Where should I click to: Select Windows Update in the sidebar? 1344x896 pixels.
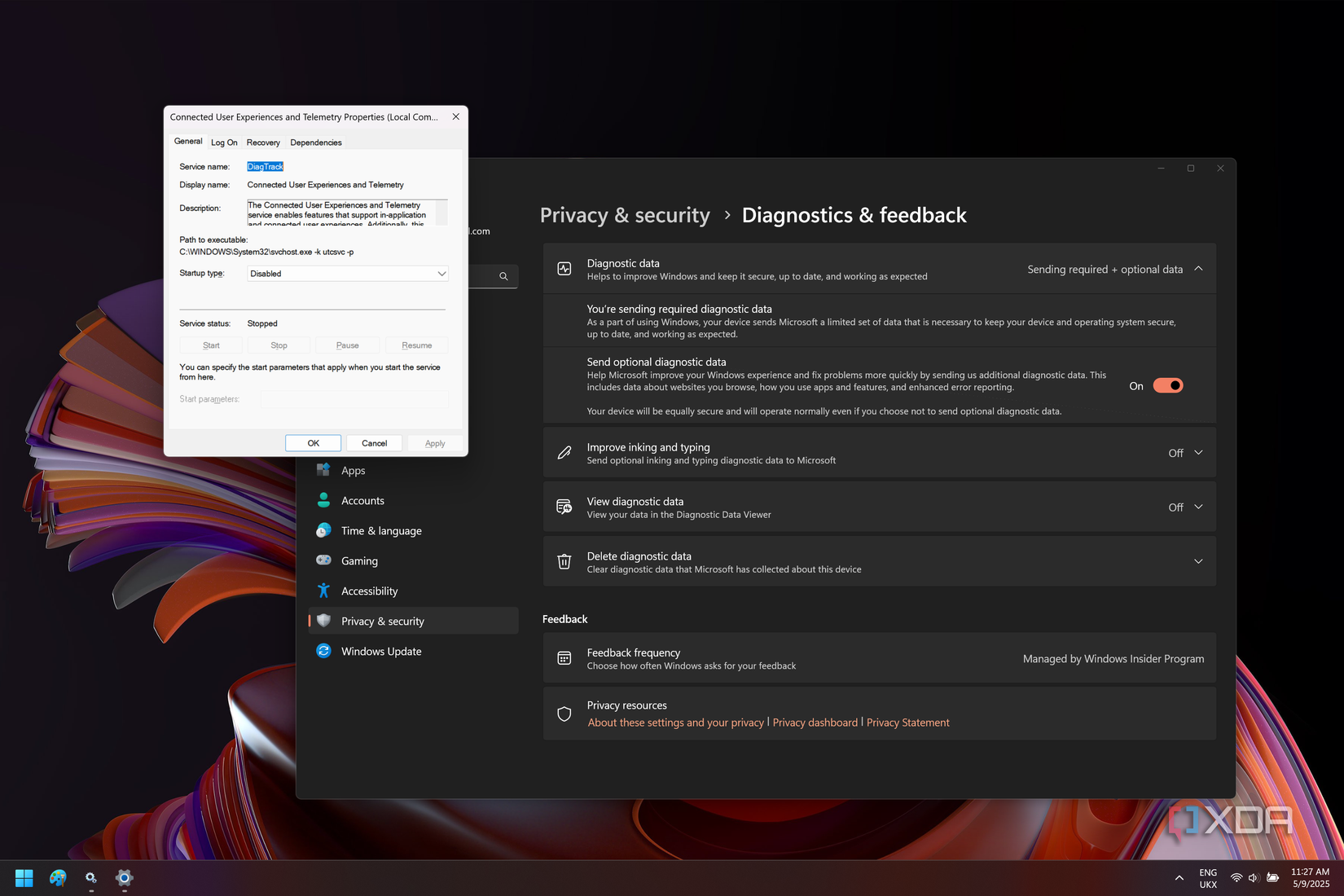[x=380, y=651]
